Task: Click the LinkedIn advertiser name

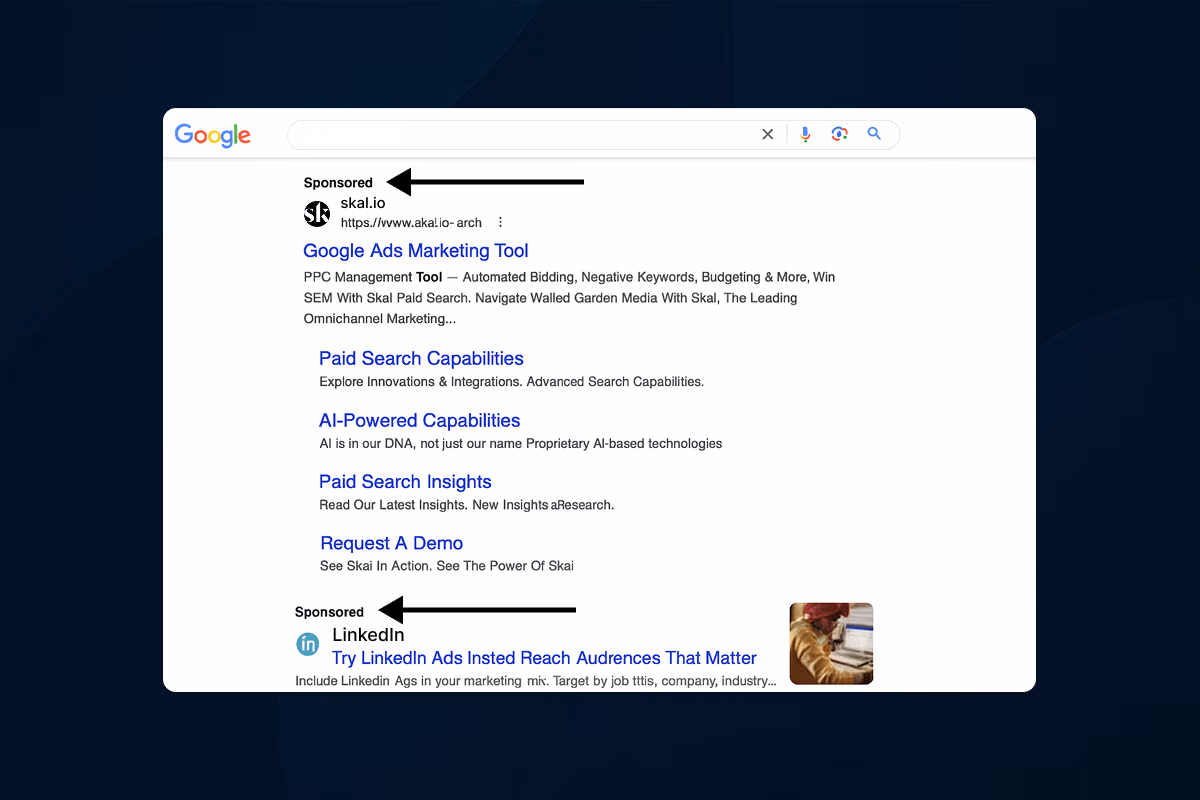Action: 368,635
